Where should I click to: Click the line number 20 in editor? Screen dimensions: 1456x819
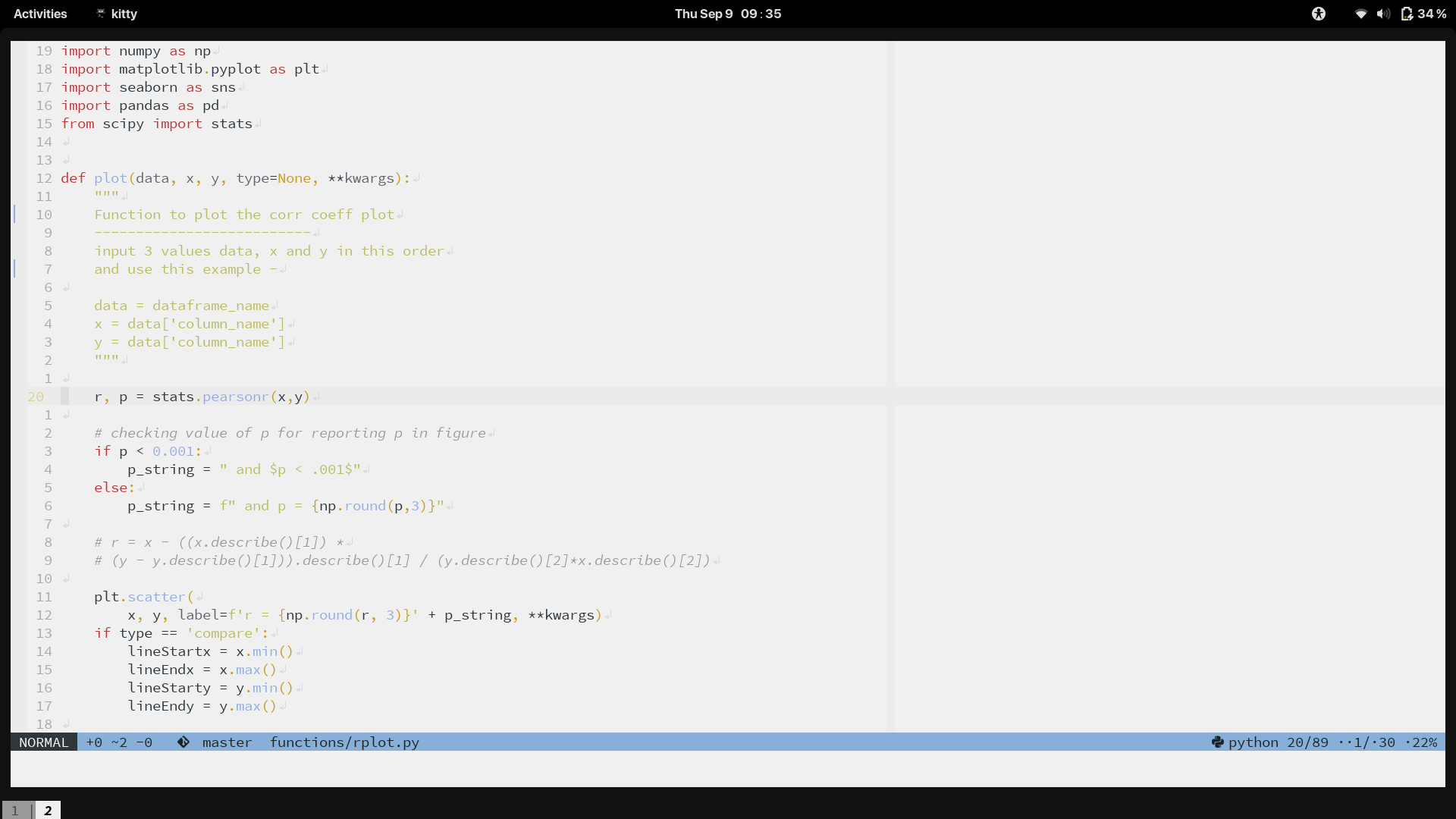[36, 396]
